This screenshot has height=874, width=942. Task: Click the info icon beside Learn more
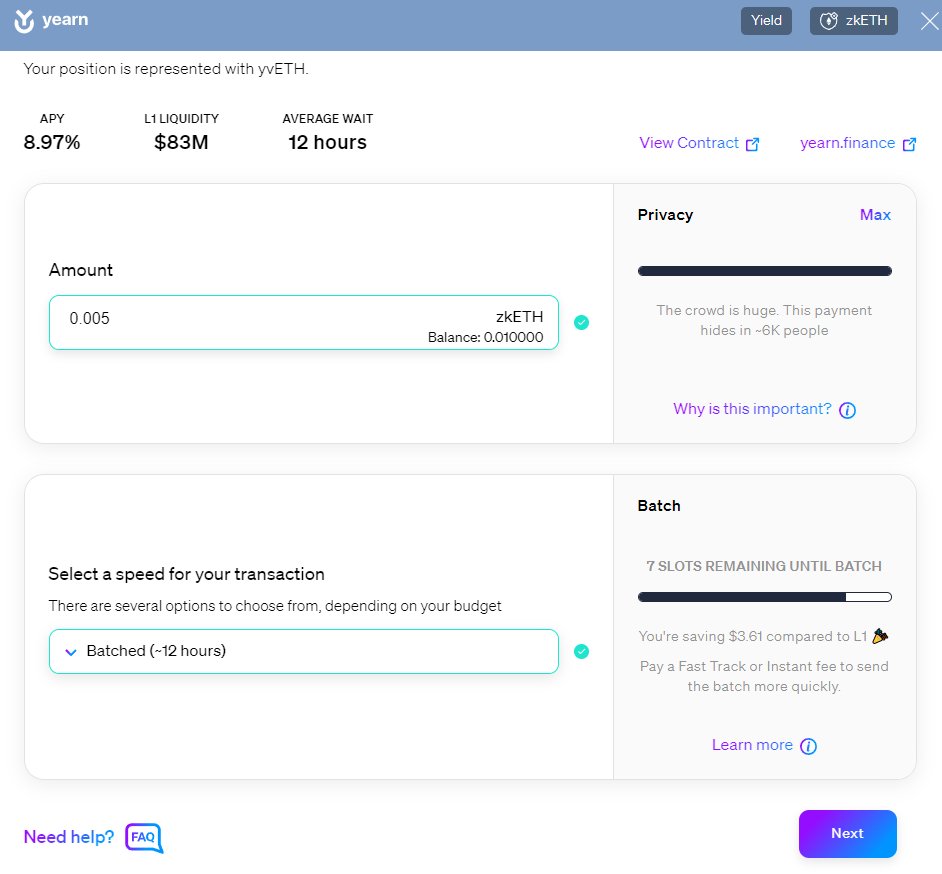[809, 746]
